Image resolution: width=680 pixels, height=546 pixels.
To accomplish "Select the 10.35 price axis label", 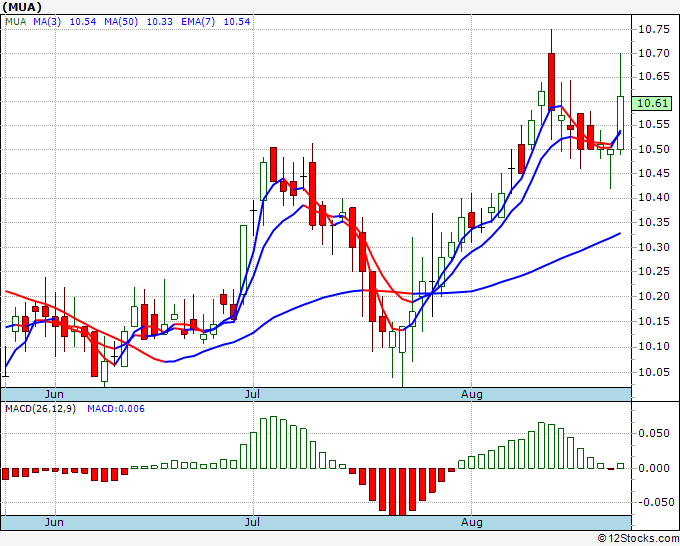I will (654, 222).
